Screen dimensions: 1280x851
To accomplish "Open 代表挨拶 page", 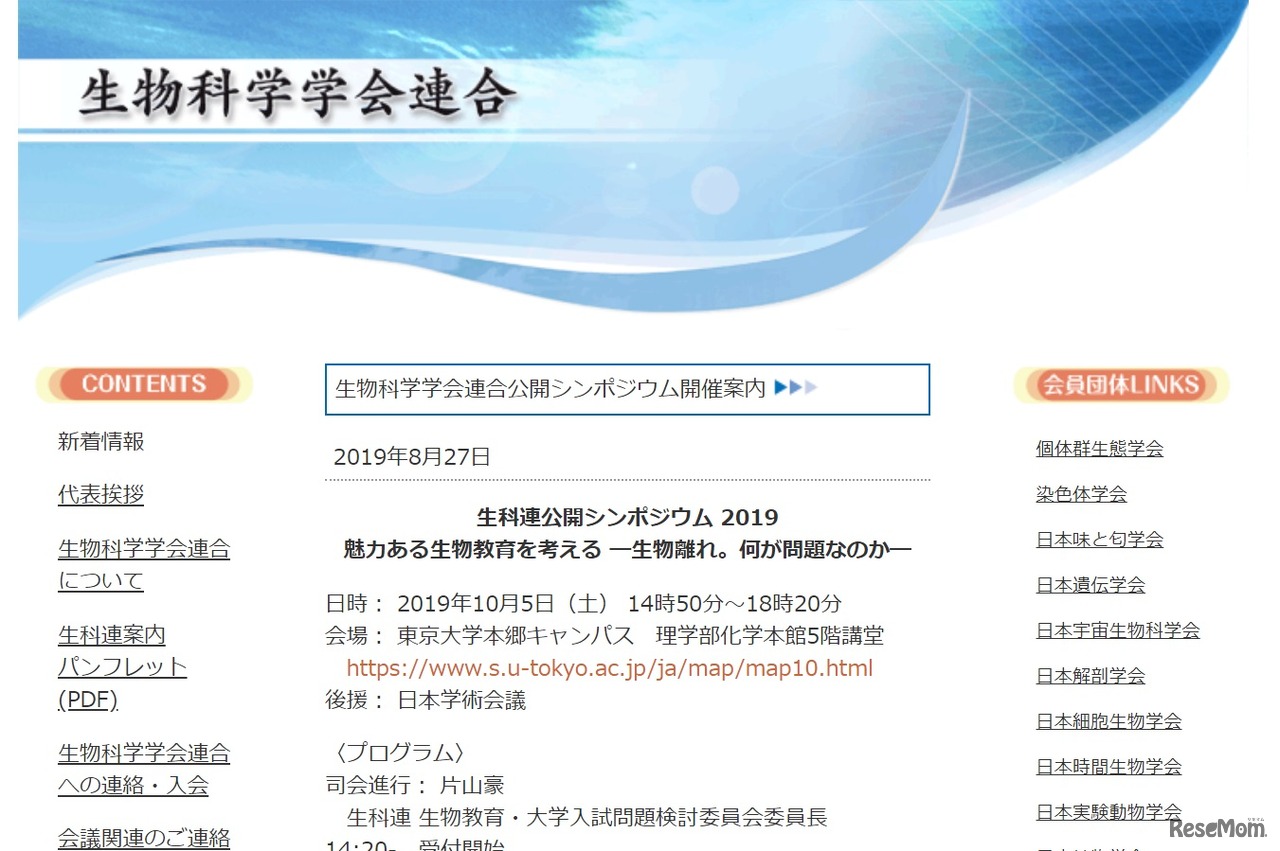I will 101,494.
